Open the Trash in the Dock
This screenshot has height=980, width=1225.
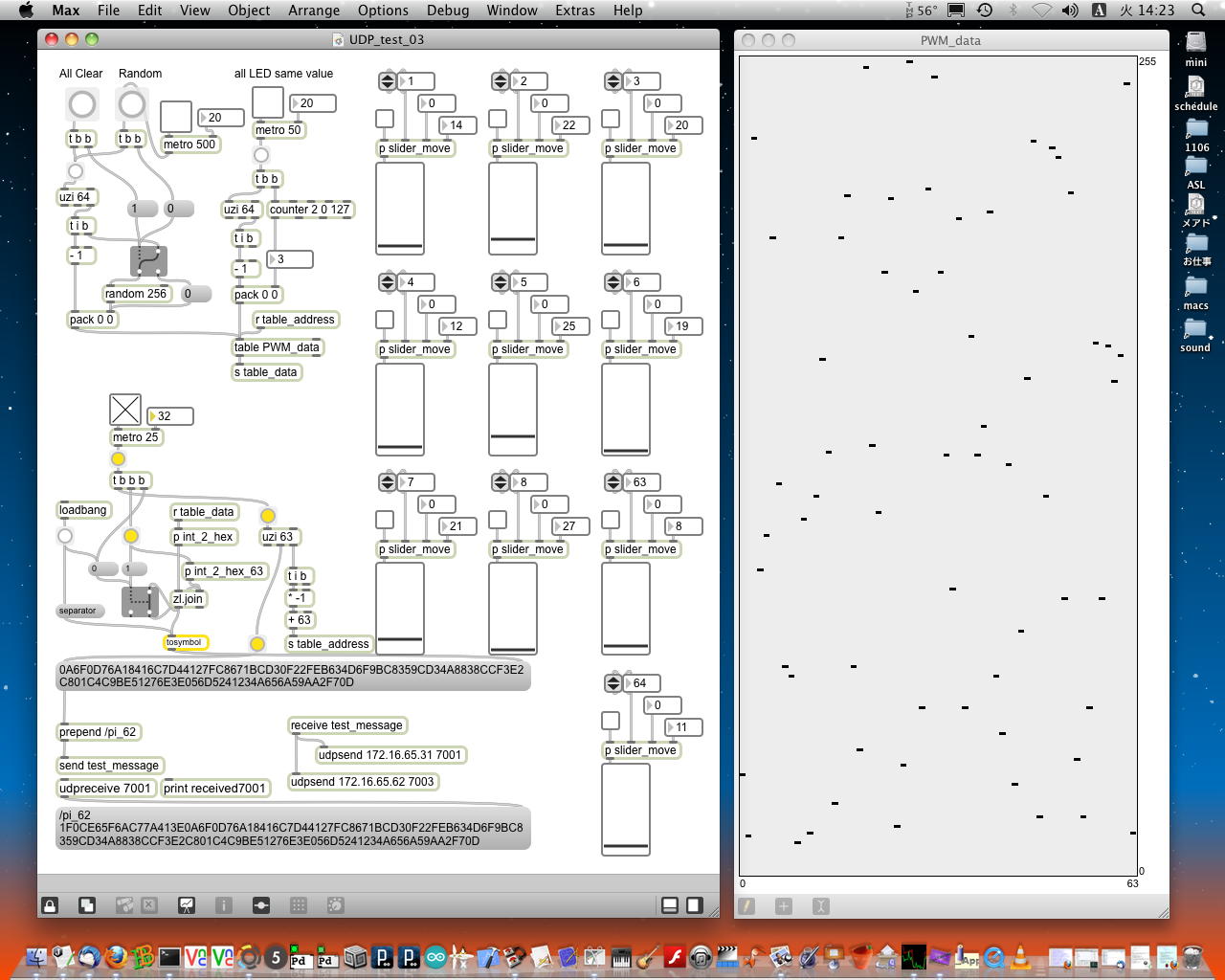1192,956
